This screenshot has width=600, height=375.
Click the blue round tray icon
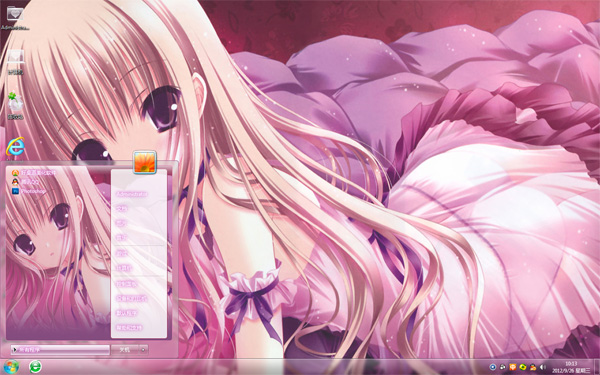pos(493,367)
